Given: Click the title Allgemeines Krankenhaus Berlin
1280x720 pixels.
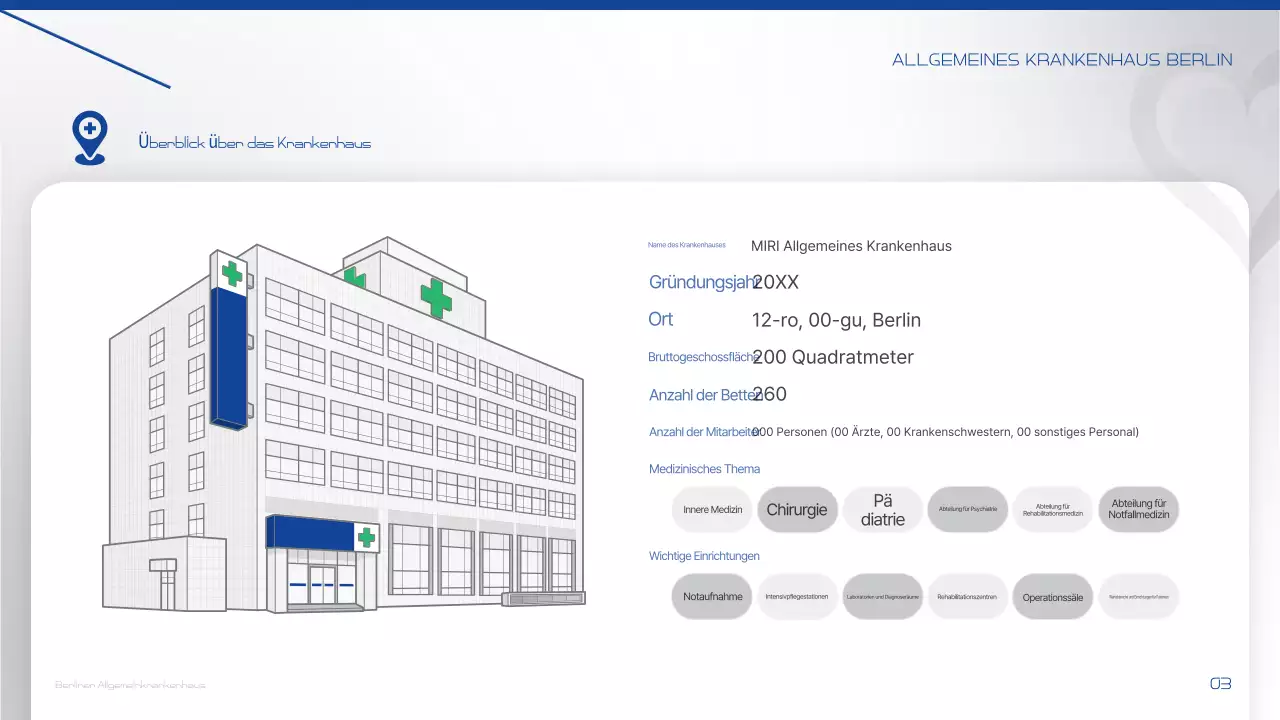Looking at the screenshot, I should [x=1063, y=59].
